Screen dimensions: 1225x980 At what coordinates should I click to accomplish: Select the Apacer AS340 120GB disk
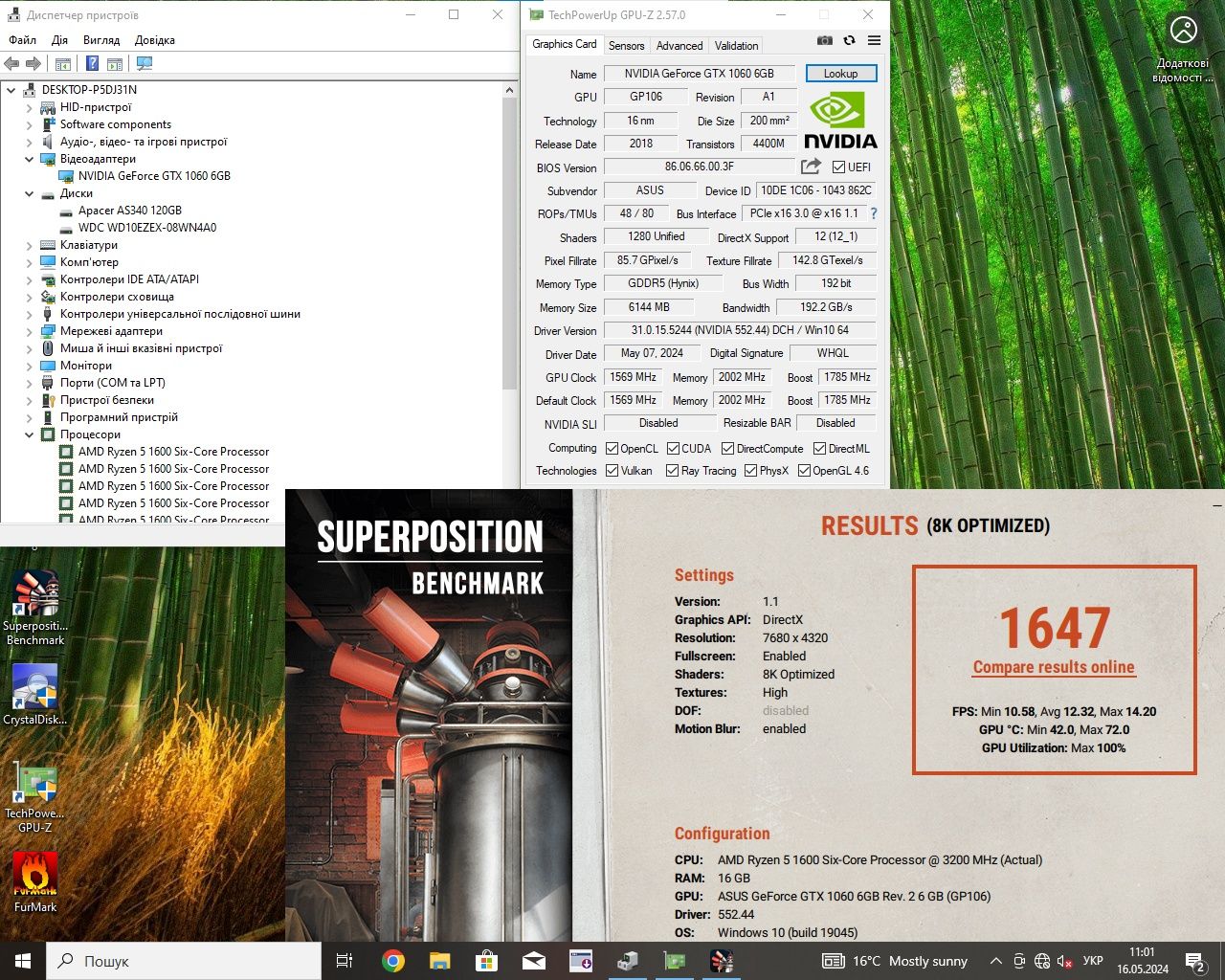[129, 211]
